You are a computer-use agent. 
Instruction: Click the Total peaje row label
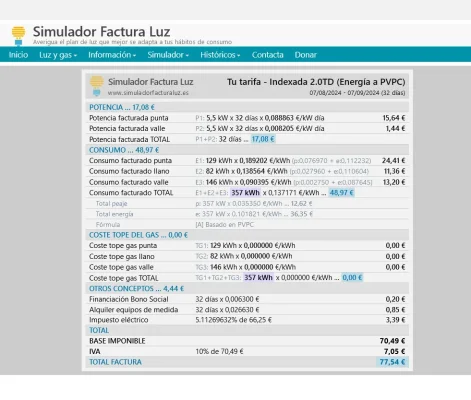click(x=111, y=204)
